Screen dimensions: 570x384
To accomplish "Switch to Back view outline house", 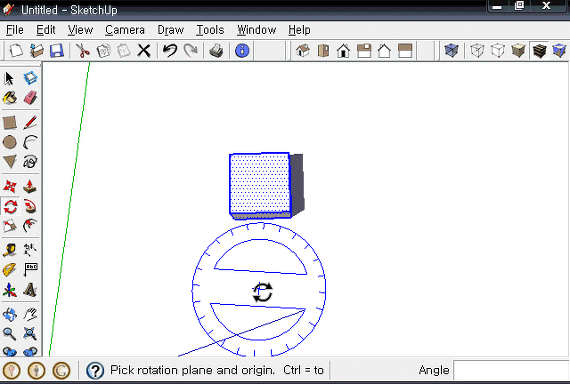I will [384, 51].
